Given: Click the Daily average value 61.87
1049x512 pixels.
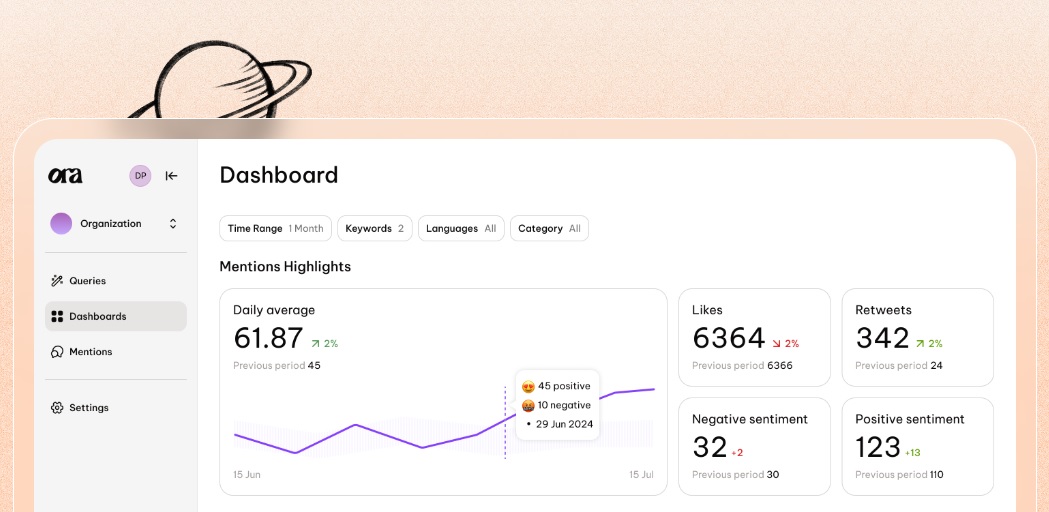Looking at the screenshot, I should (268, 338).
